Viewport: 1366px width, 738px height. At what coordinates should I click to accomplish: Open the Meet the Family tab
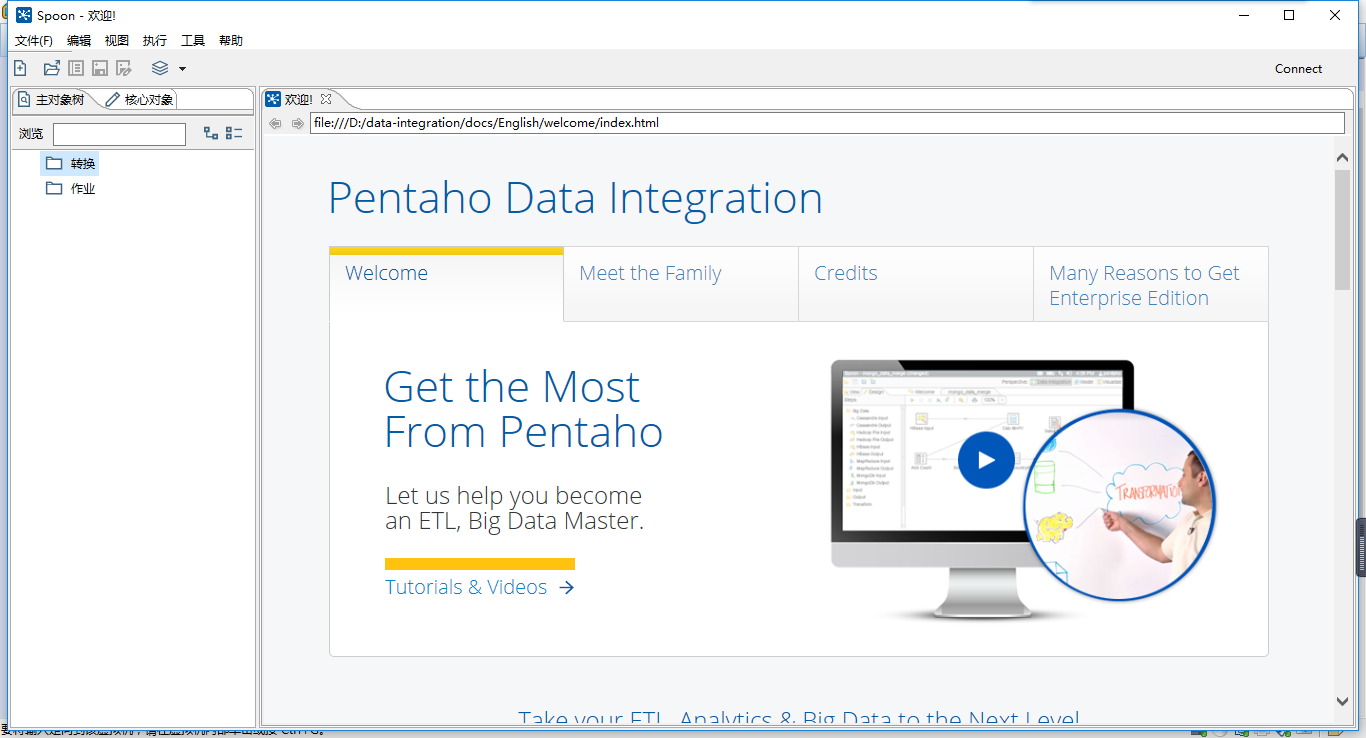[681, 284]
